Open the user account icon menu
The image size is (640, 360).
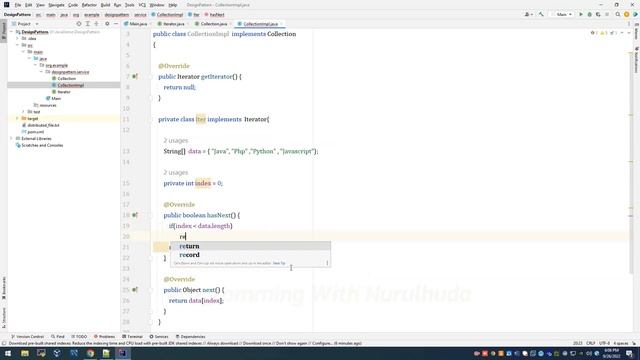point(528,14)
